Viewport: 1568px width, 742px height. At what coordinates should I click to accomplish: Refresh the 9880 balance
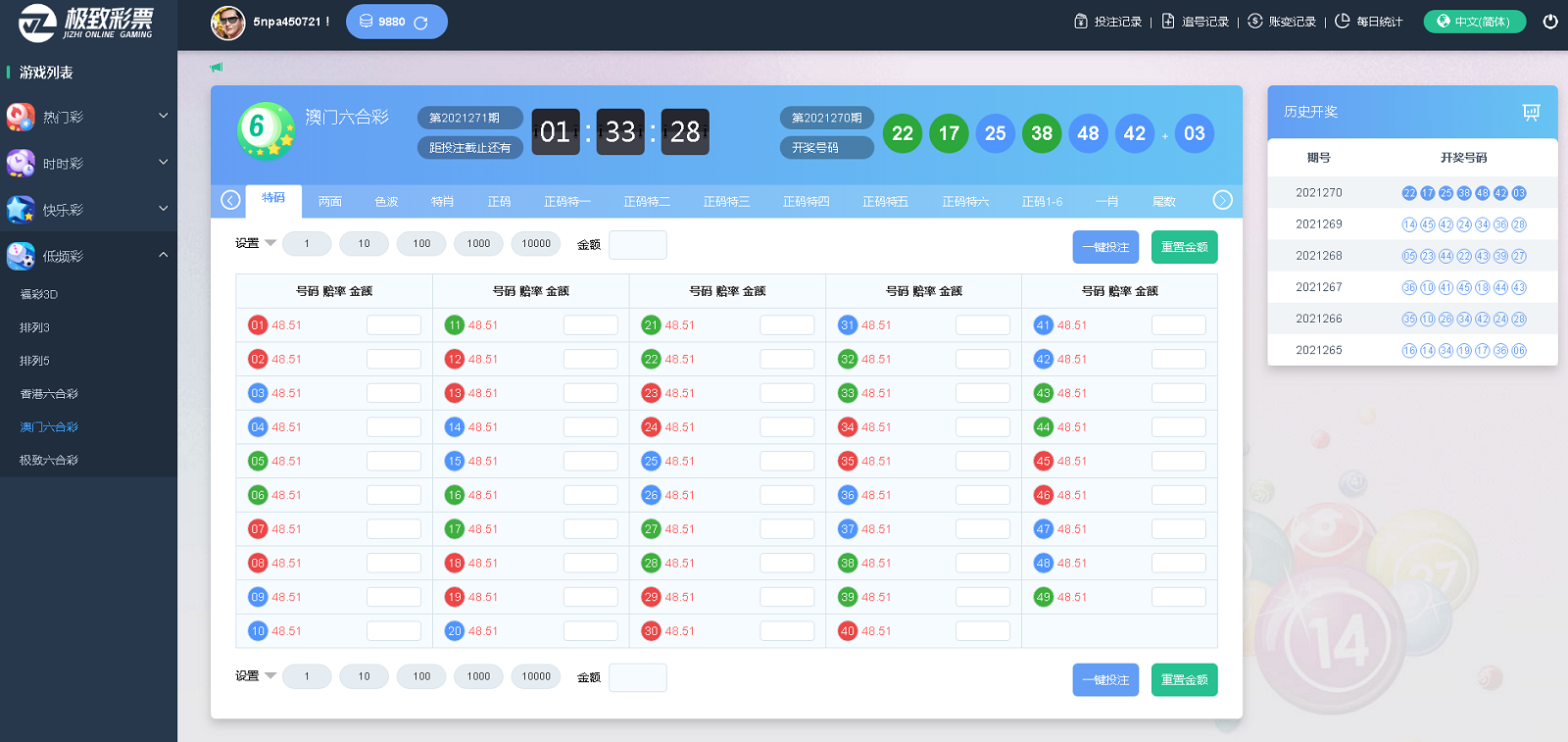(x=420, y=23)
